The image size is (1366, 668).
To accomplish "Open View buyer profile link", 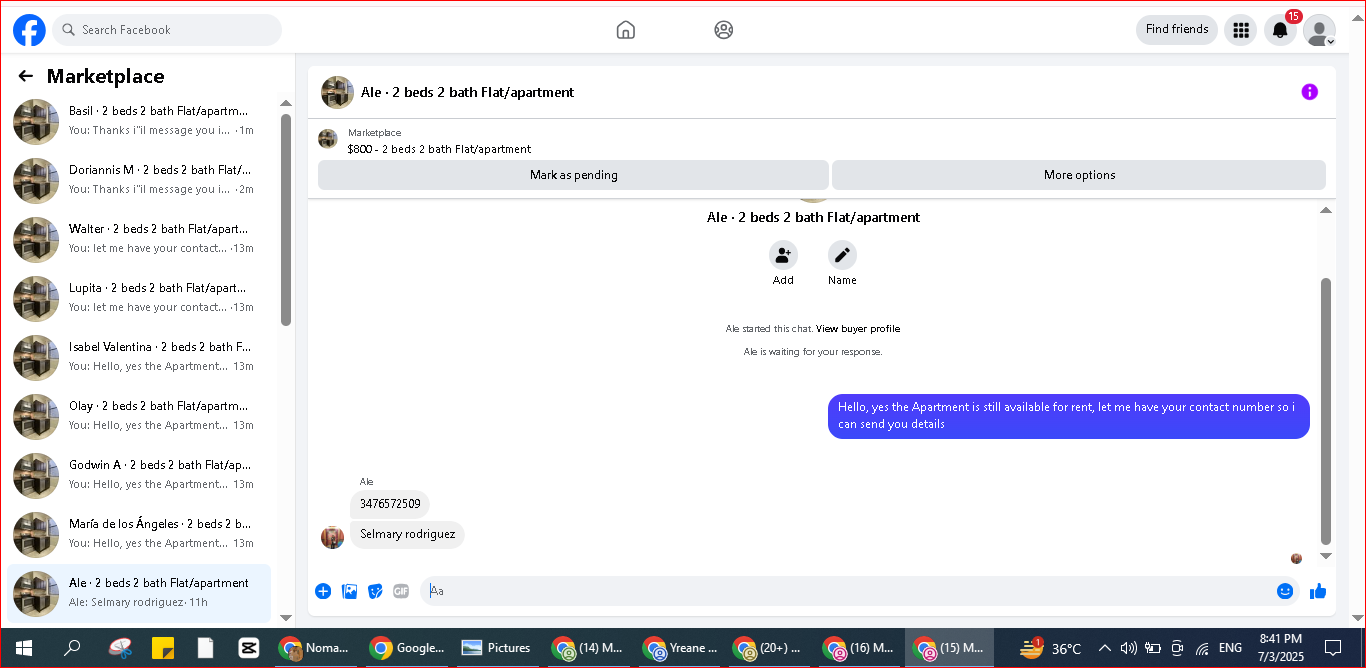I will tap(858, 329).
